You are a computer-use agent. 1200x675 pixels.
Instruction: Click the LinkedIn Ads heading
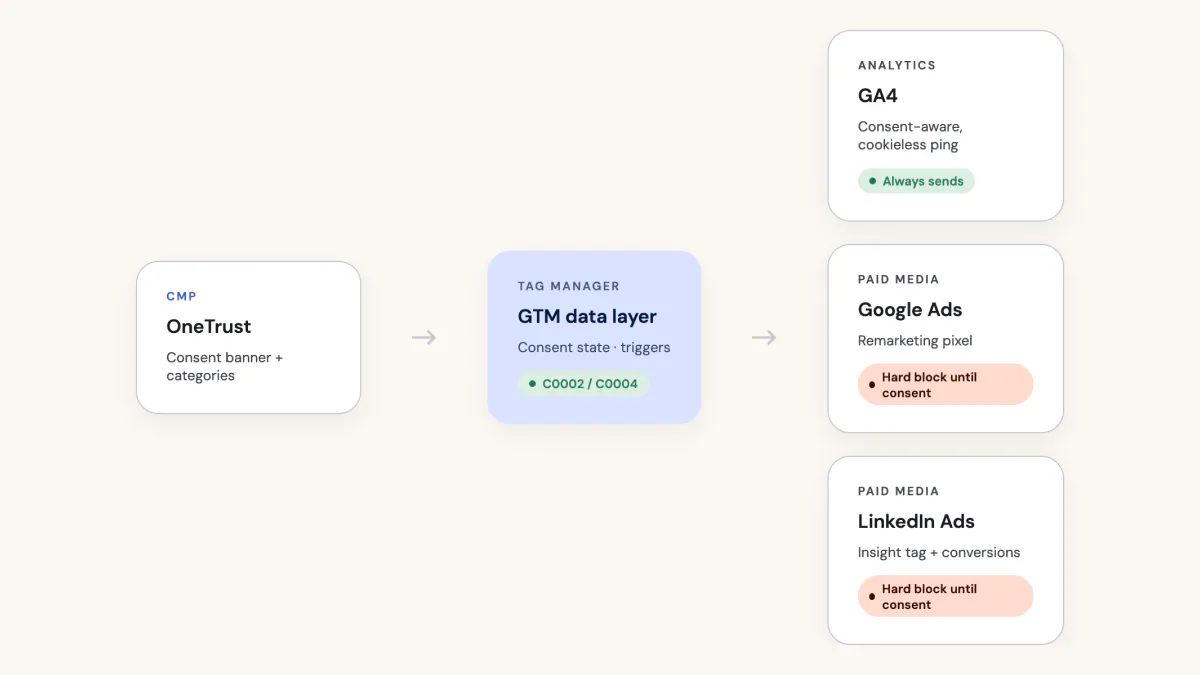click(916, 522)
